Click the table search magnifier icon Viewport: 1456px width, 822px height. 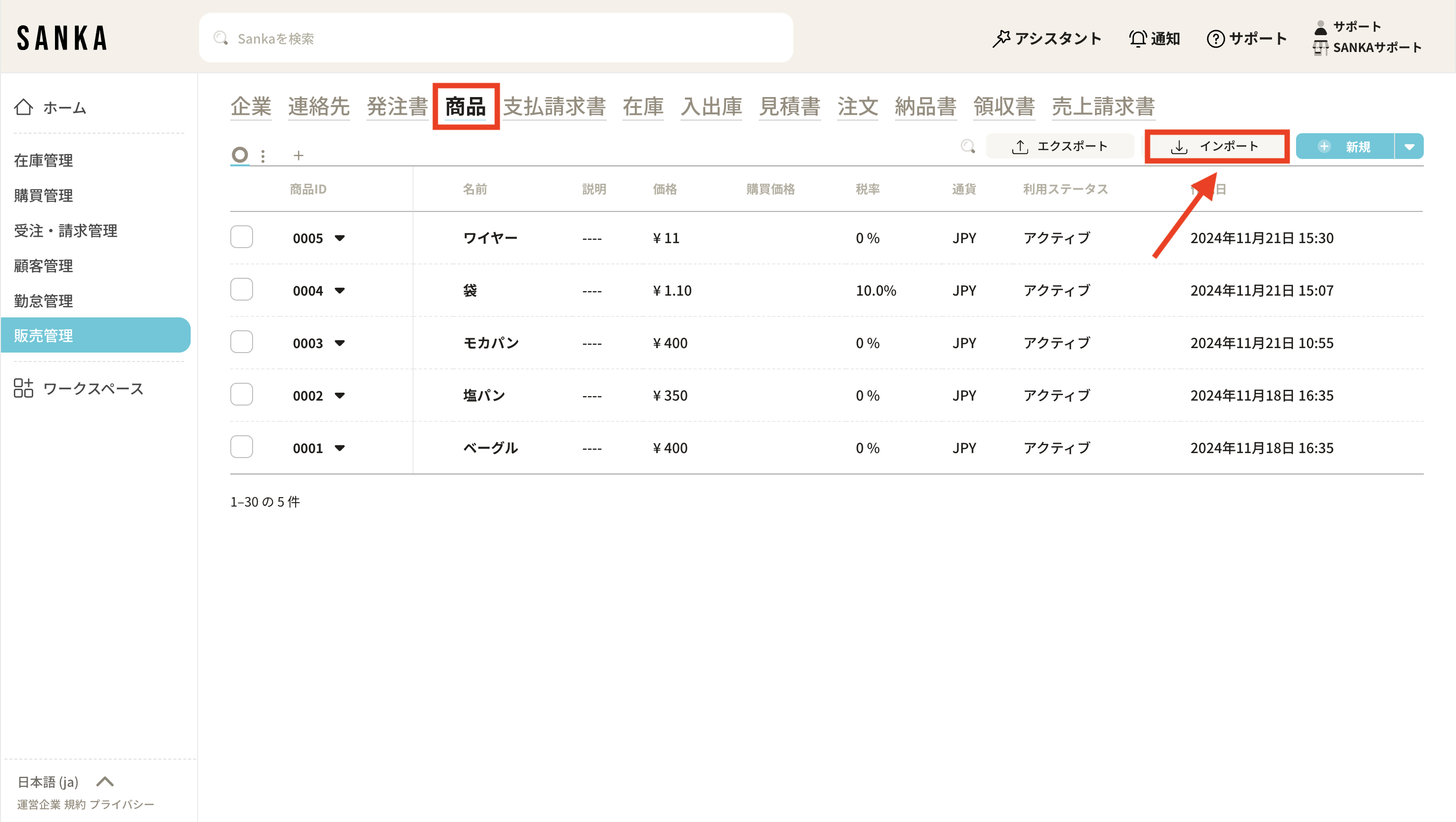click(968, 147)
